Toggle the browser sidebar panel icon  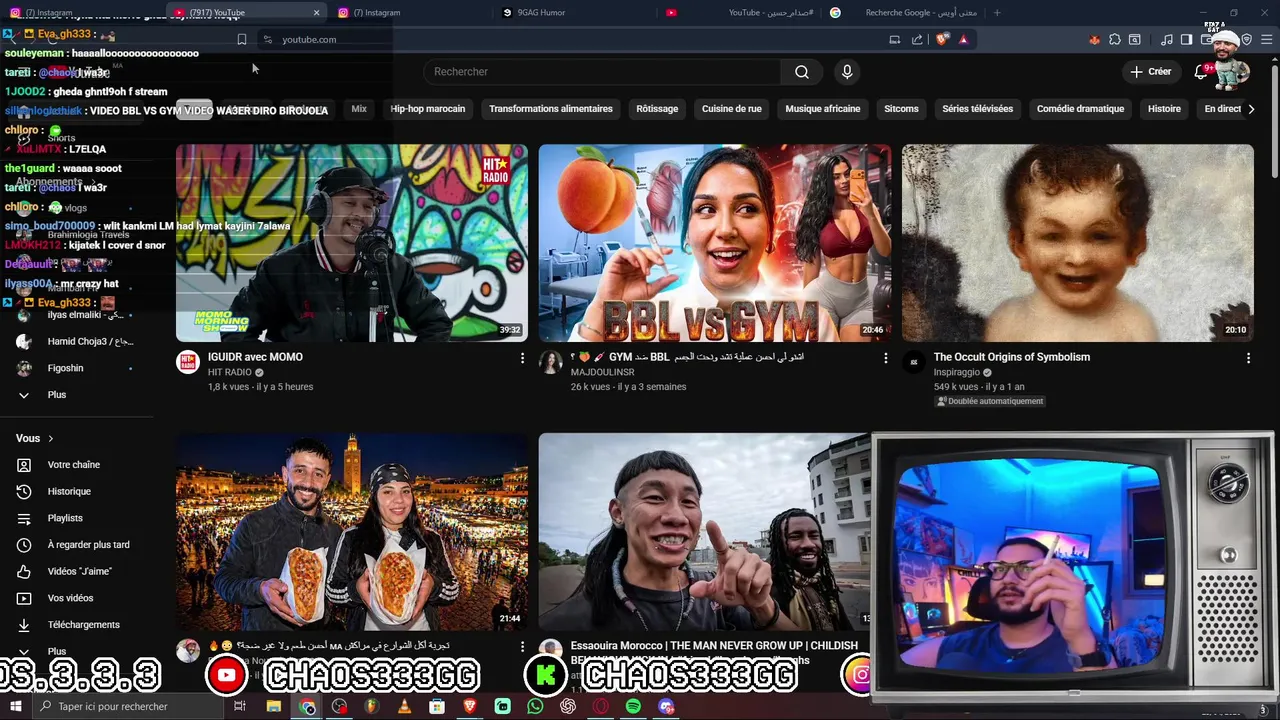pos(1186,40)
